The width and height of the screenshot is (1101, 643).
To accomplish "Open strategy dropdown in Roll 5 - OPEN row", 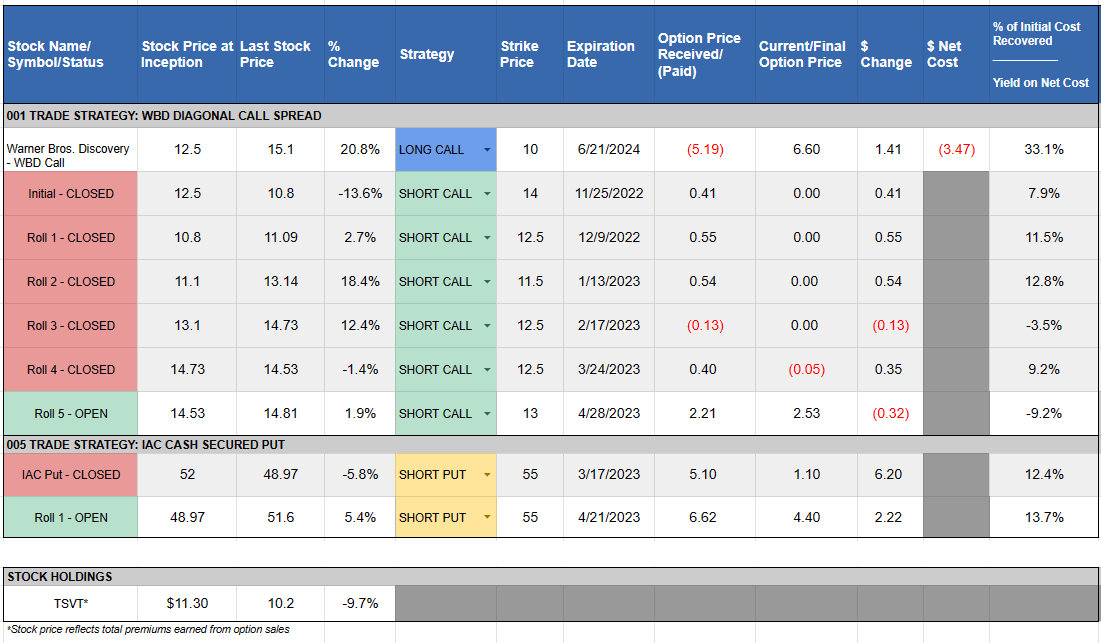I will pyautogui.click(x=487, y=413).
